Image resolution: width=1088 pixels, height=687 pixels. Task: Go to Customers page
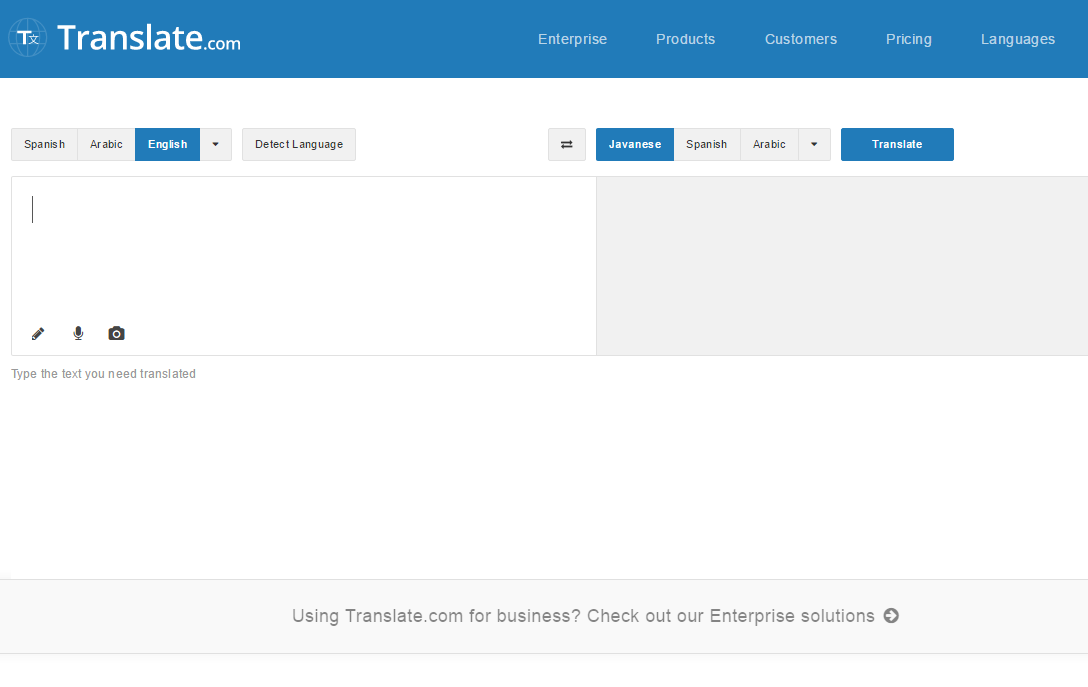coord(801,39)
